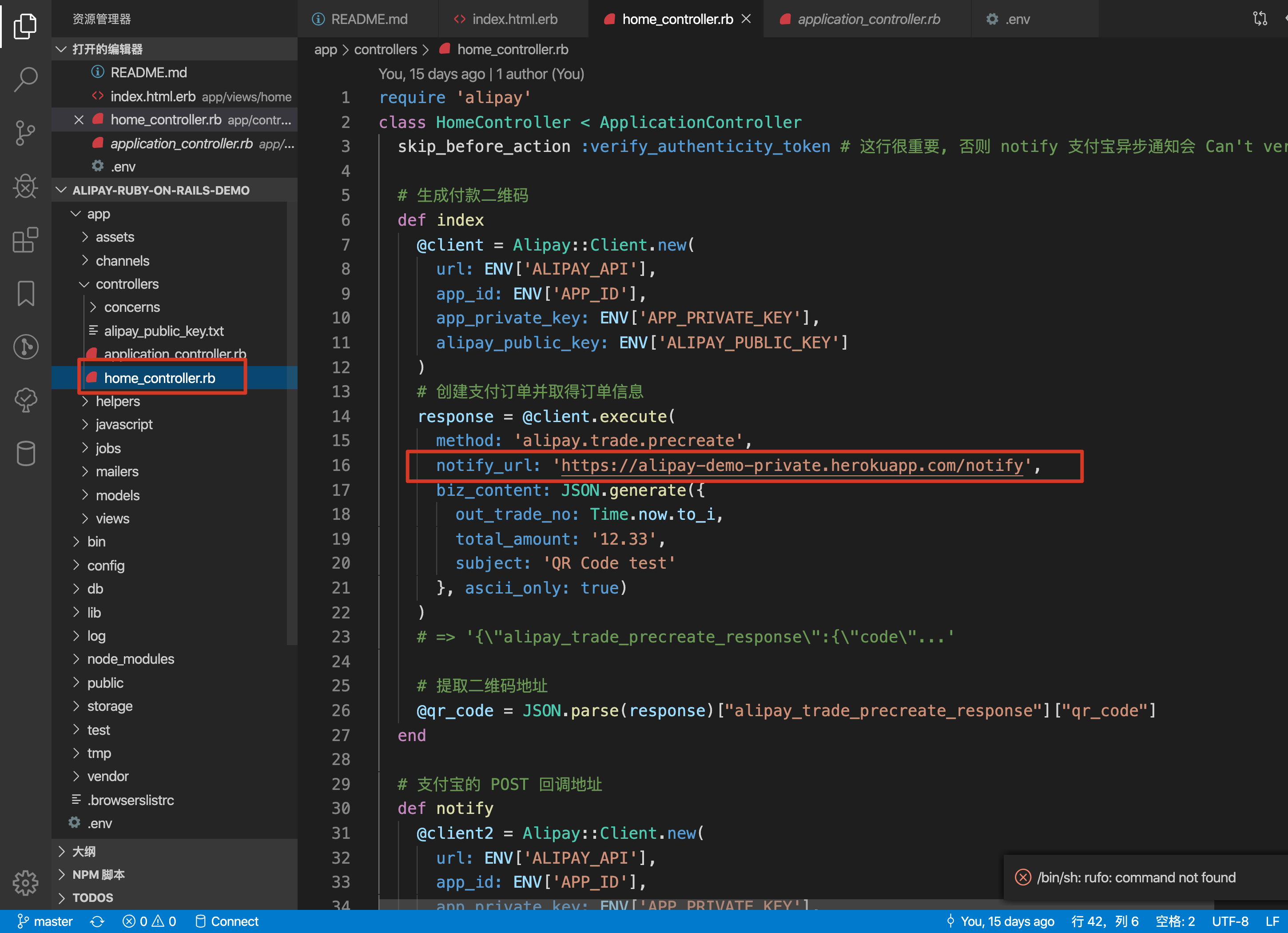Open the Bookmarks view icon

coord(26,293)
